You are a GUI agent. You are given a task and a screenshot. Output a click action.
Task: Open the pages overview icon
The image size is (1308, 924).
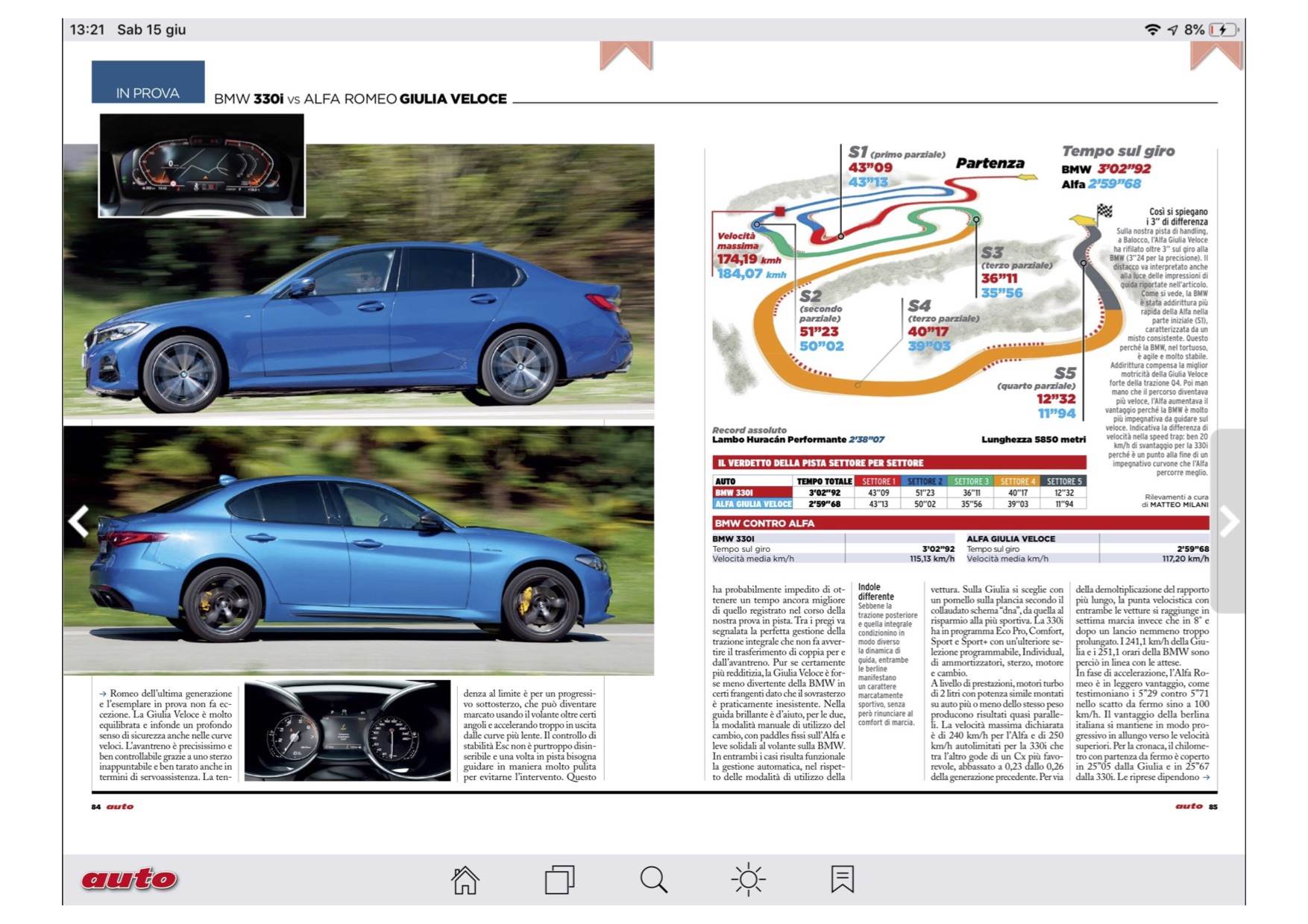pos(559,880)
